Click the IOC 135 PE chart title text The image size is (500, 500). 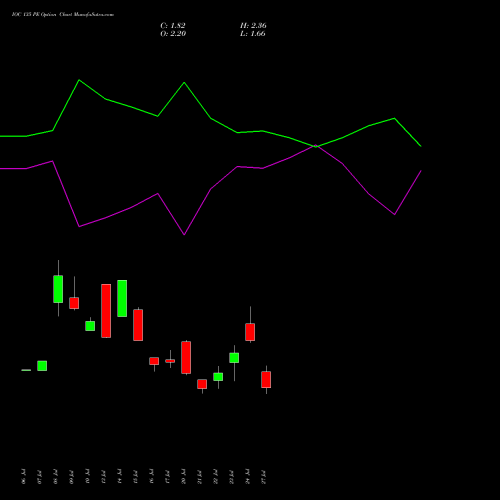point(63,15)
